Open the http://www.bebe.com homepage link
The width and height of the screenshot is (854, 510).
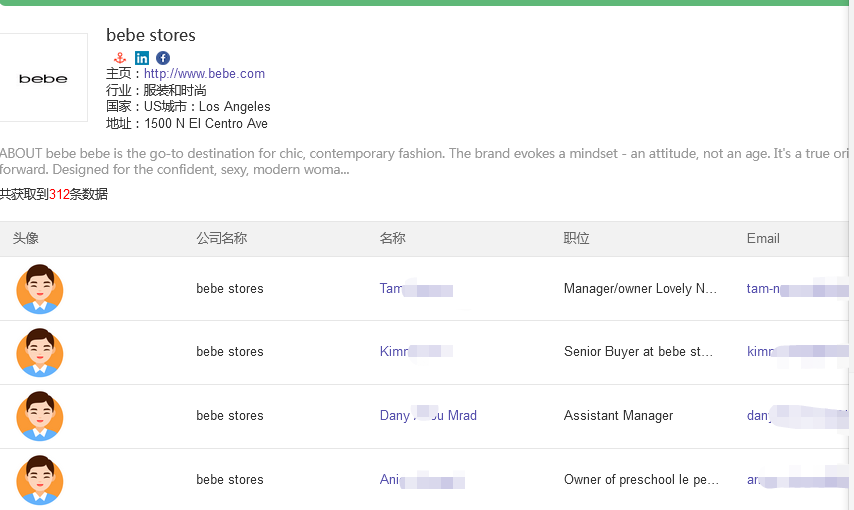[x=204, y=74]
